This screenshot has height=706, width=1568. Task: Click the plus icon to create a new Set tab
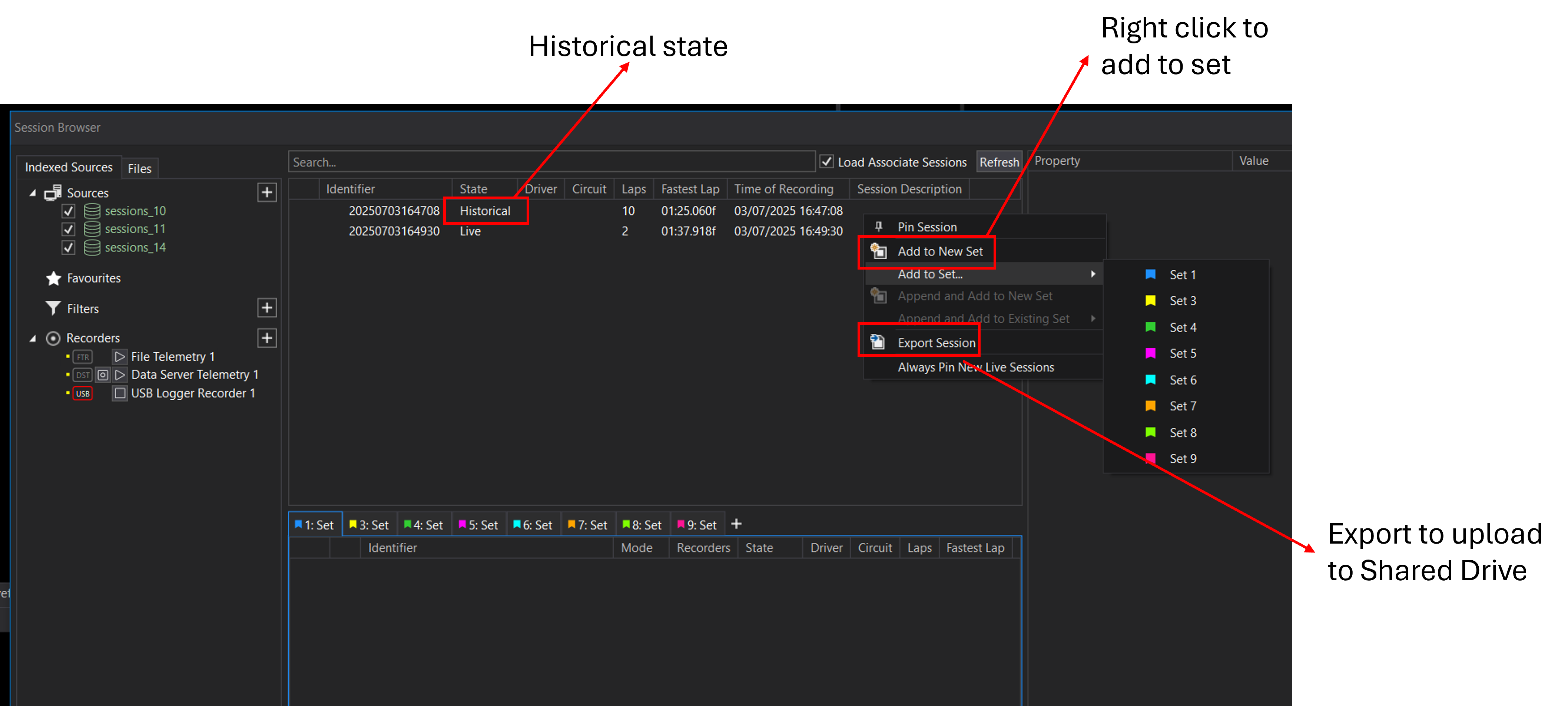(x=736, y=523)
